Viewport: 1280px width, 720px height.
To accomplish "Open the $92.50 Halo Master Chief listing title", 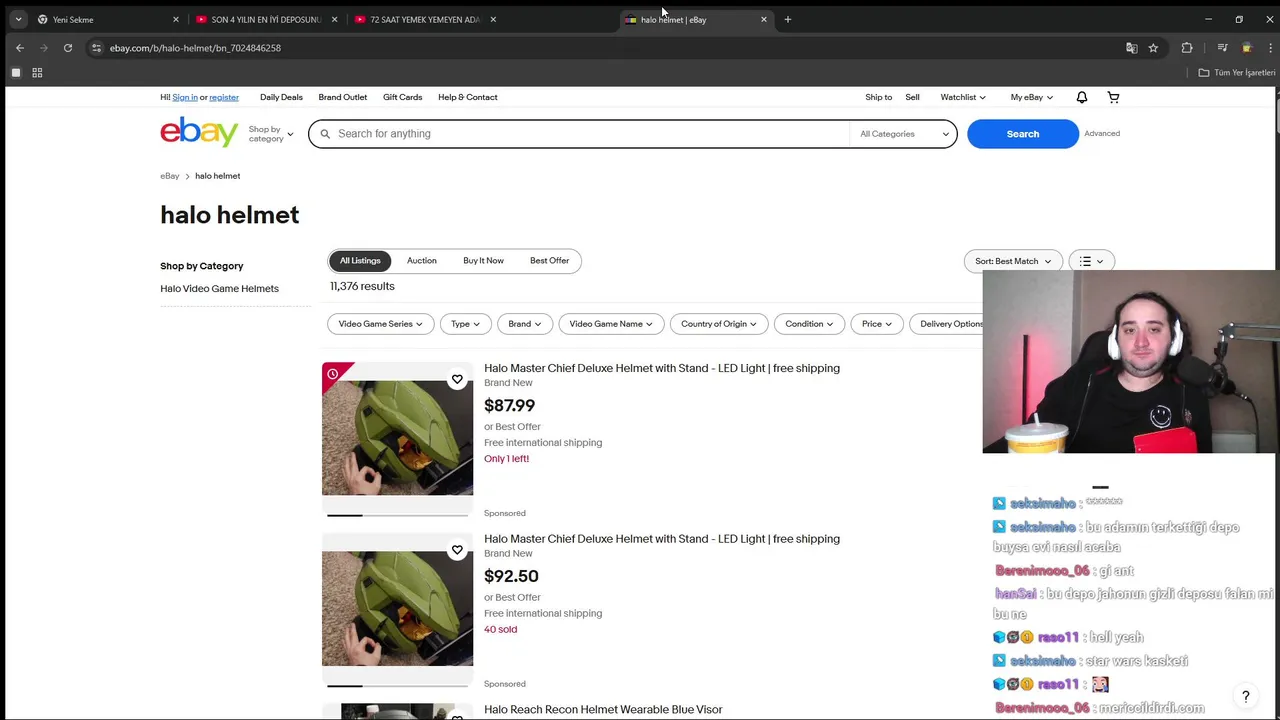I will pos(662,539).
